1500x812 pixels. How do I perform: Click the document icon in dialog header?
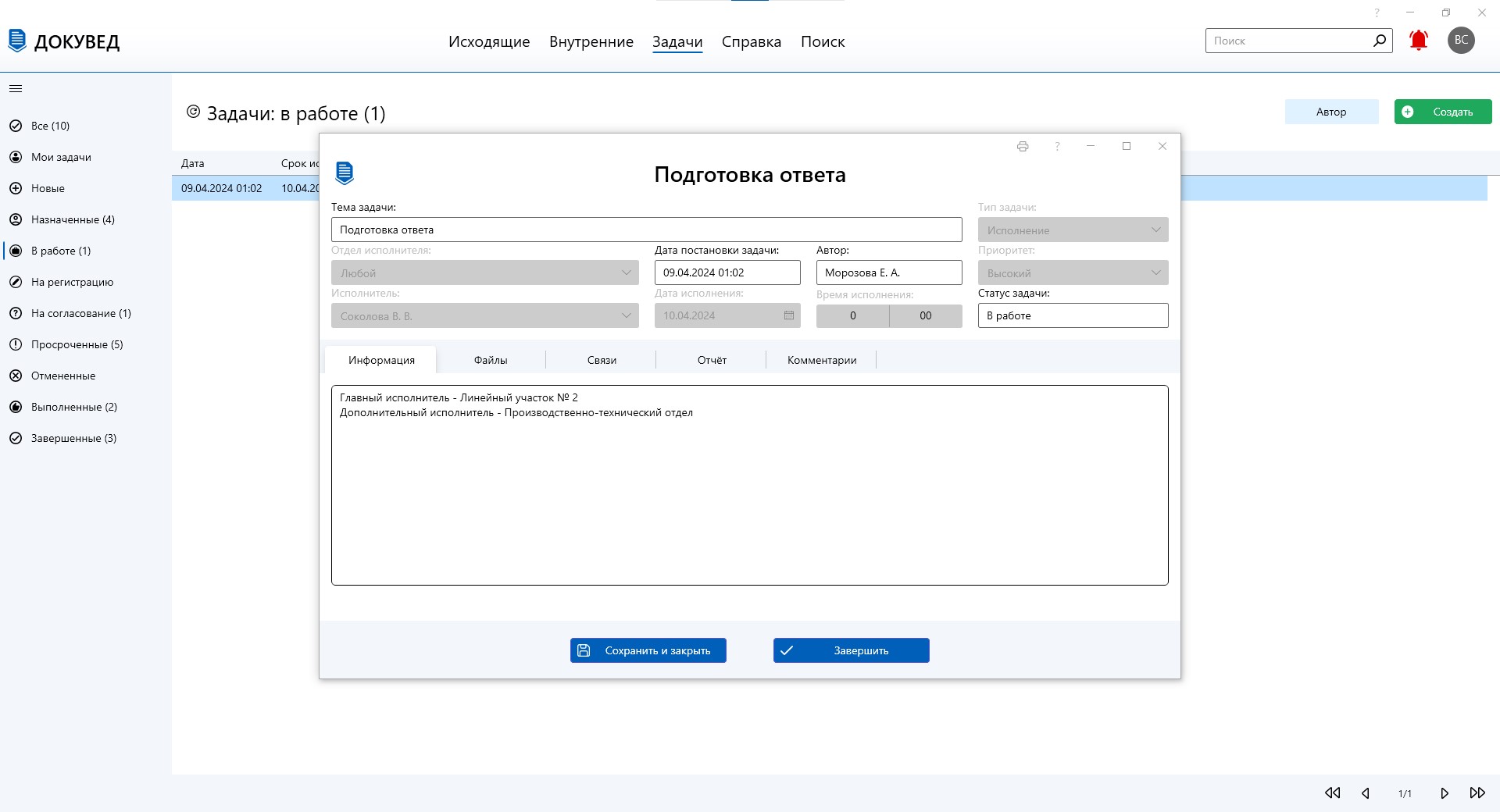[x=345, y=173]
